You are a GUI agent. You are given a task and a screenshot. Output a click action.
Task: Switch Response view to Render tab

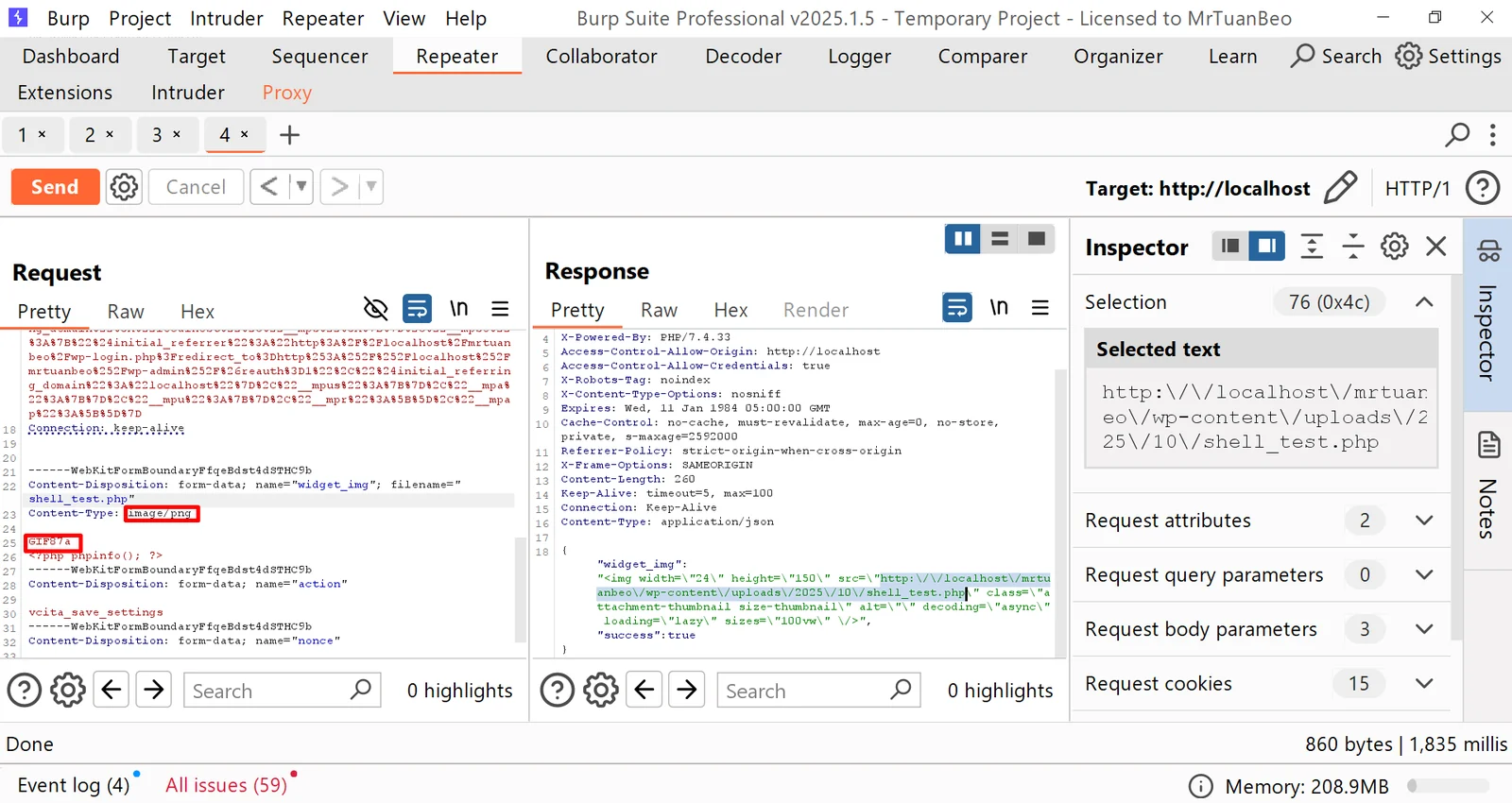[x=816, y=310]
